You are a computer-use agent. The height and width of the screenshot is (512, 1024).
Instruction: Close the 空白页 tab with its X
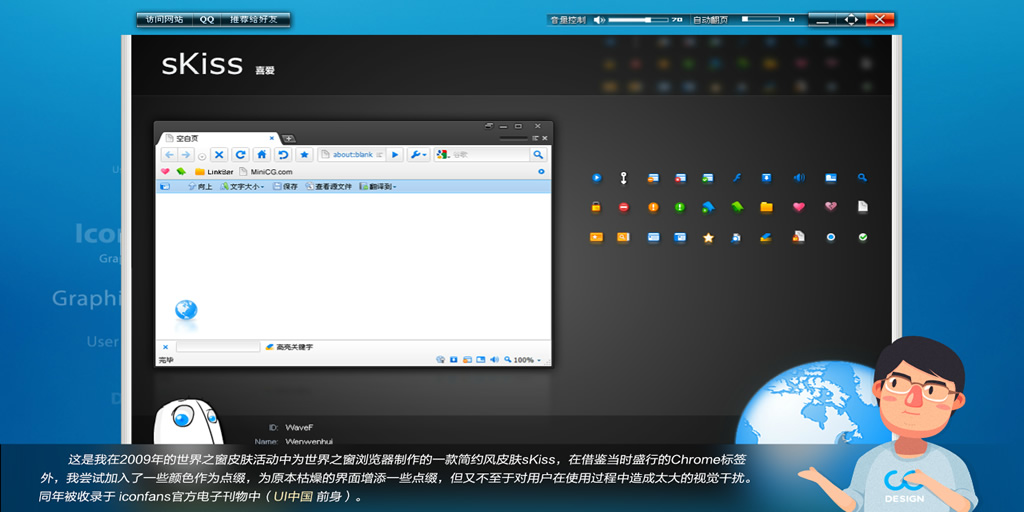(x=272, y=138)
